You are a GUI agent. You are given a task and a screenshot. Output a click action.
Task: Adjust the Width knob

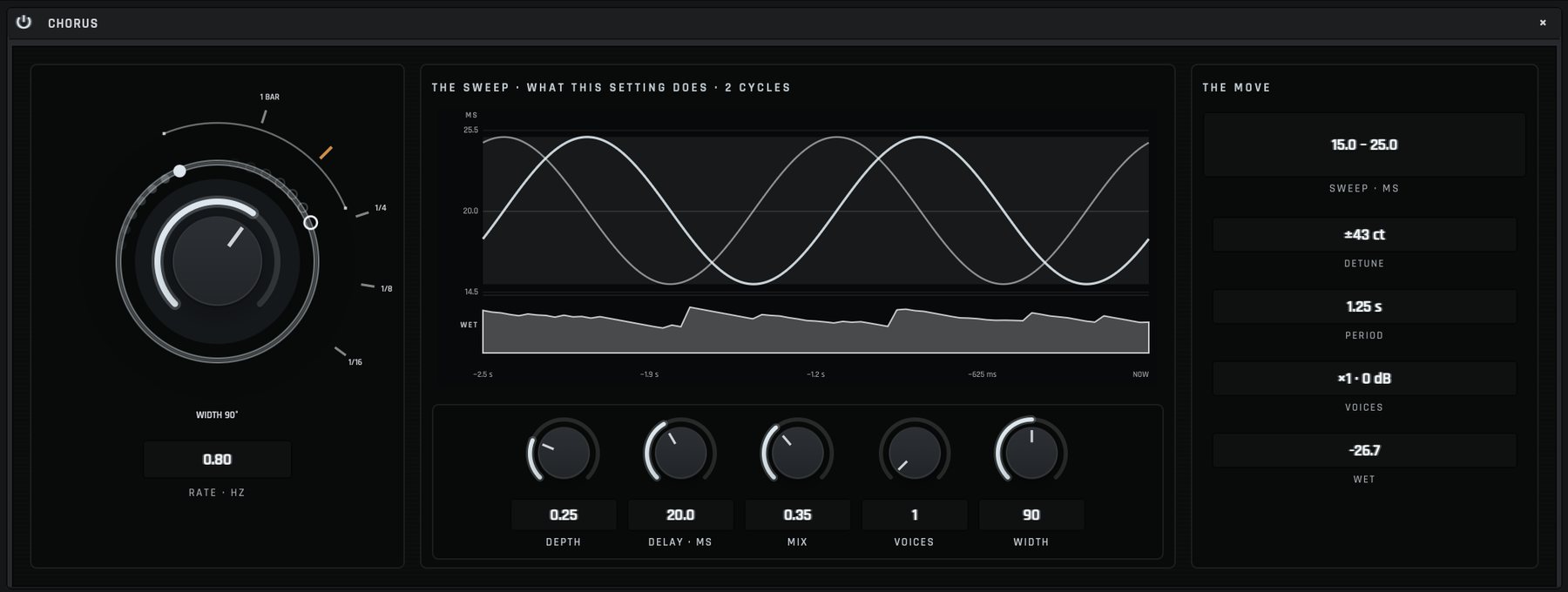tap(1031, 453)
